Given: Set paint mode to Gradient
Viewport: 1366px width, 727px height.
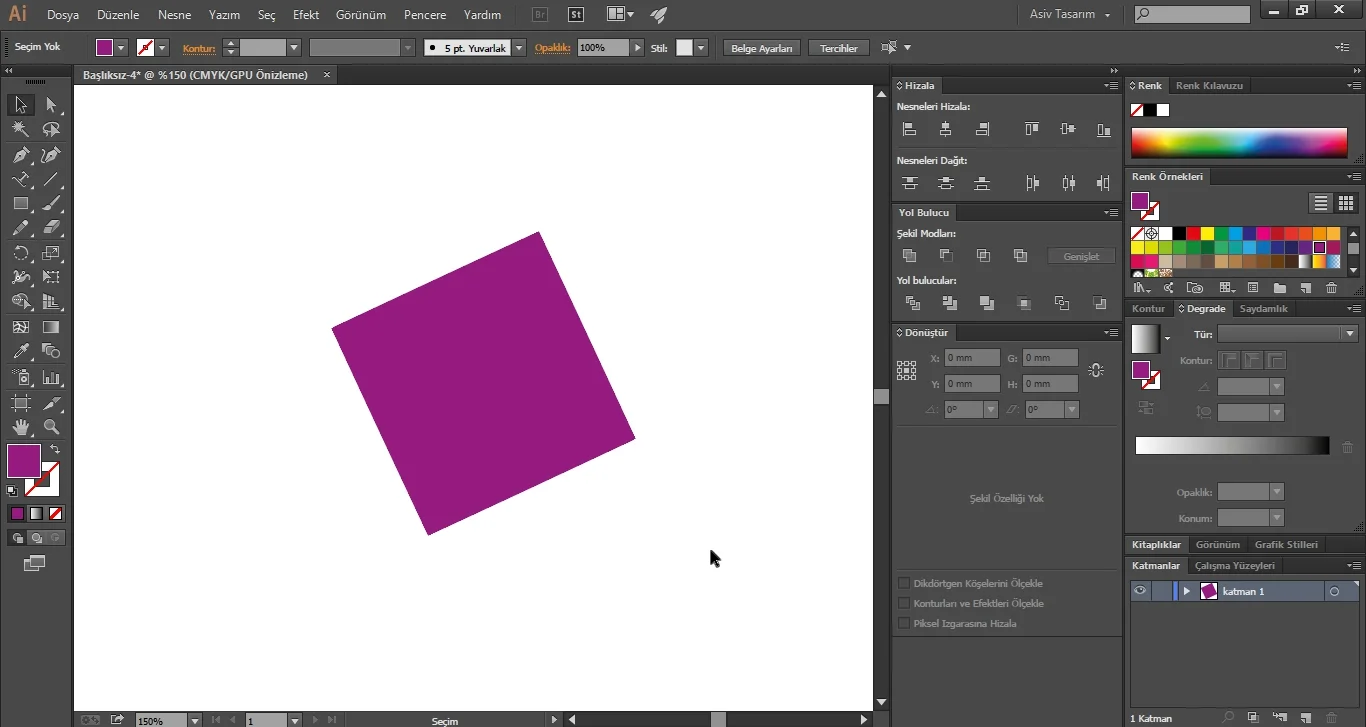Looking at the screenshot, I should click(36, 514).
